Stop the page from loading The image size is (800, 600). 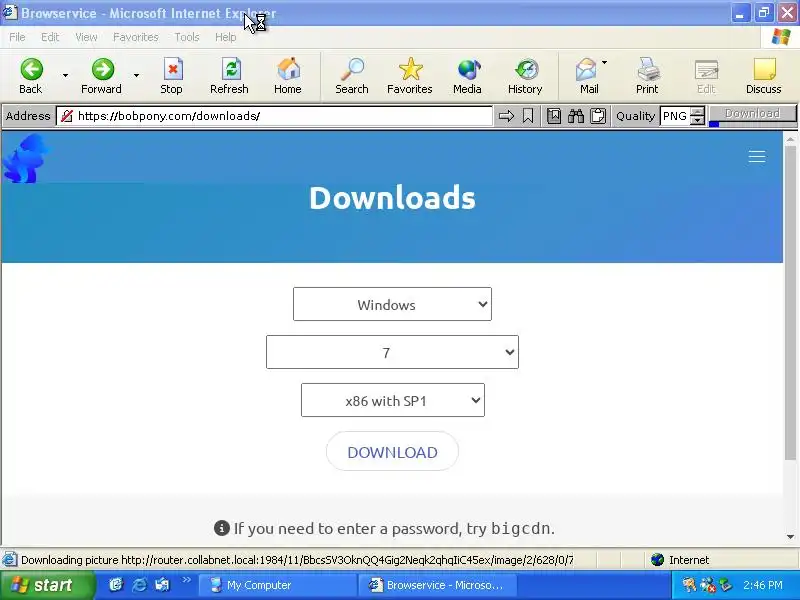[172, 76]
